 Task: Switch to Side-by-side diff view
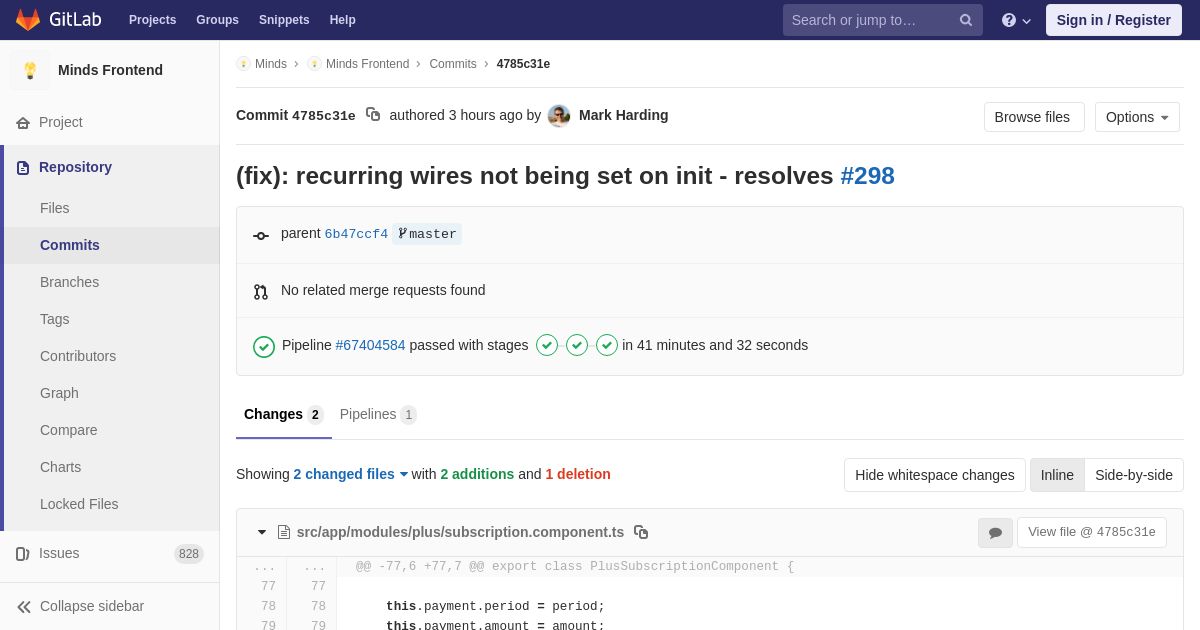[x=1134, y=475]
